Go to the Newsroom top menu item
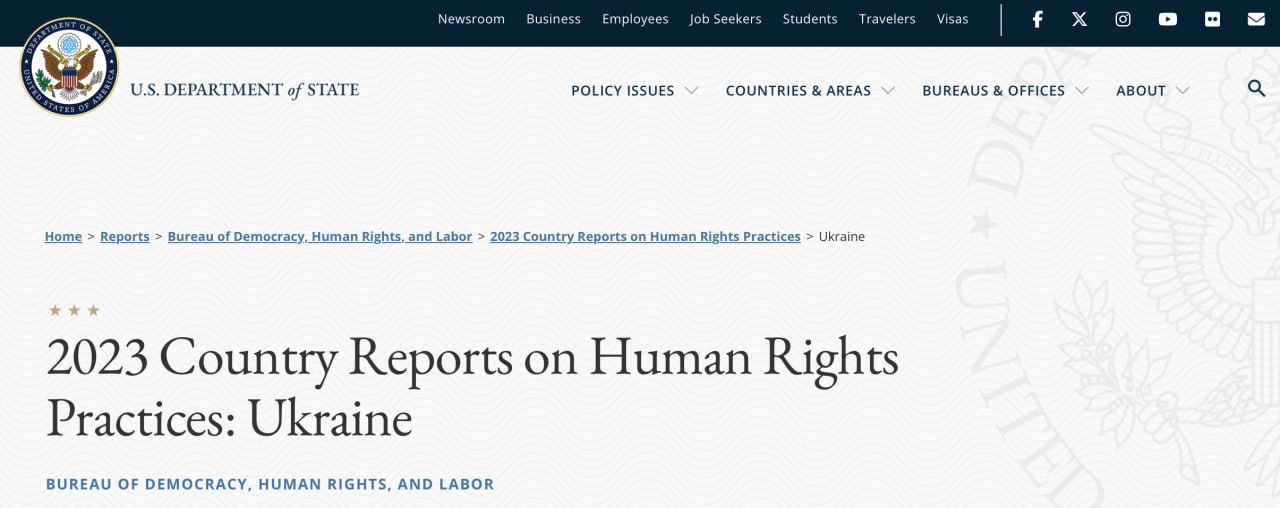 [x=471, y=19]
